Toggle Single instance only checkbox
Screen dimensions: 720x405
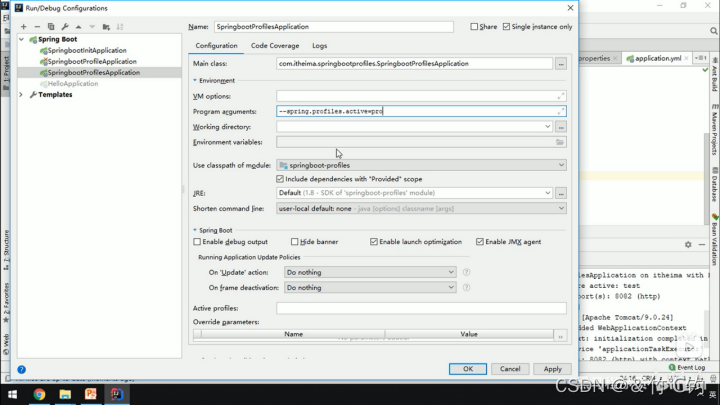(506, 27)
